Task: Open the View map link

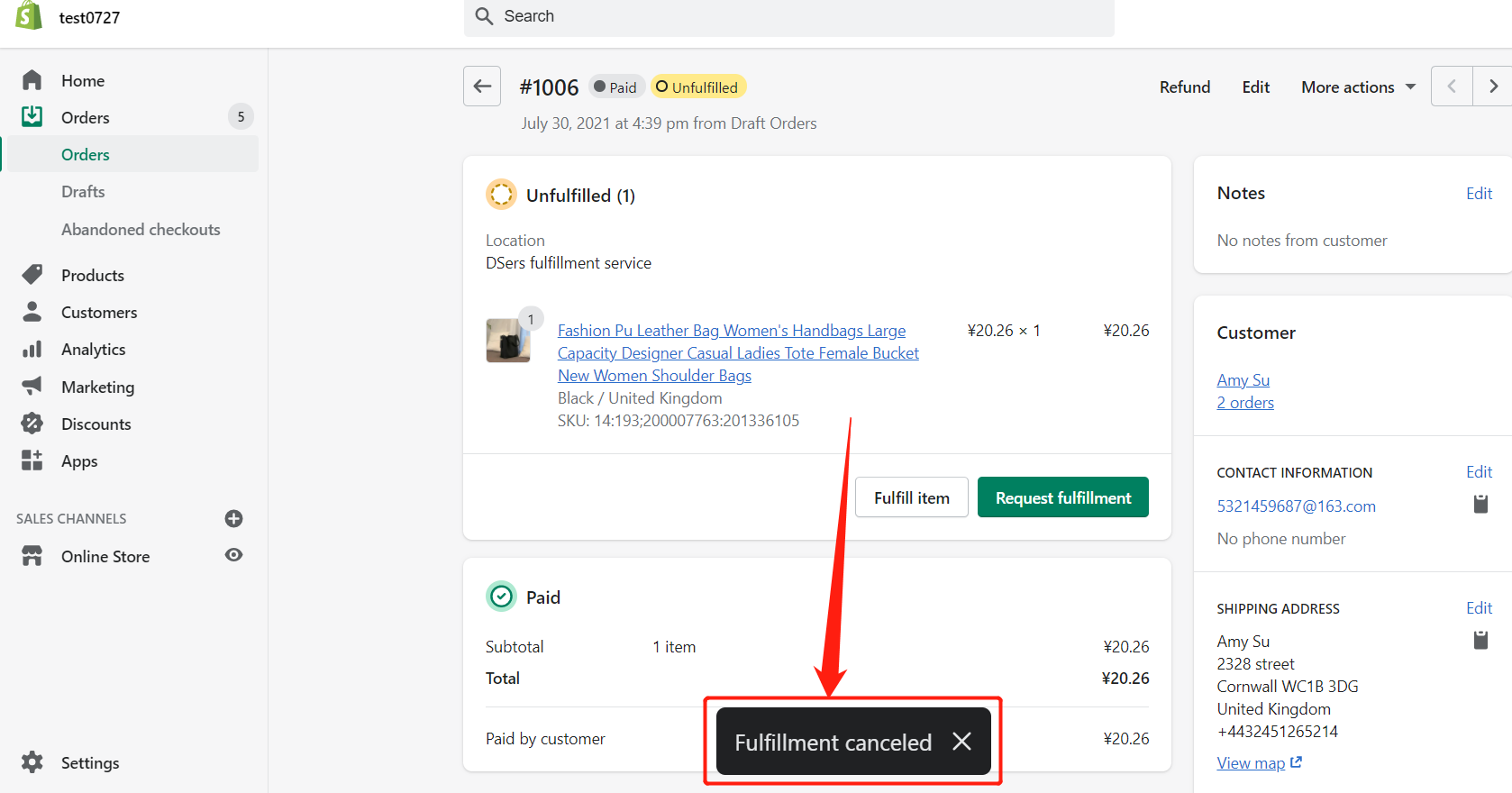Action: click(x=1251, y=763)
